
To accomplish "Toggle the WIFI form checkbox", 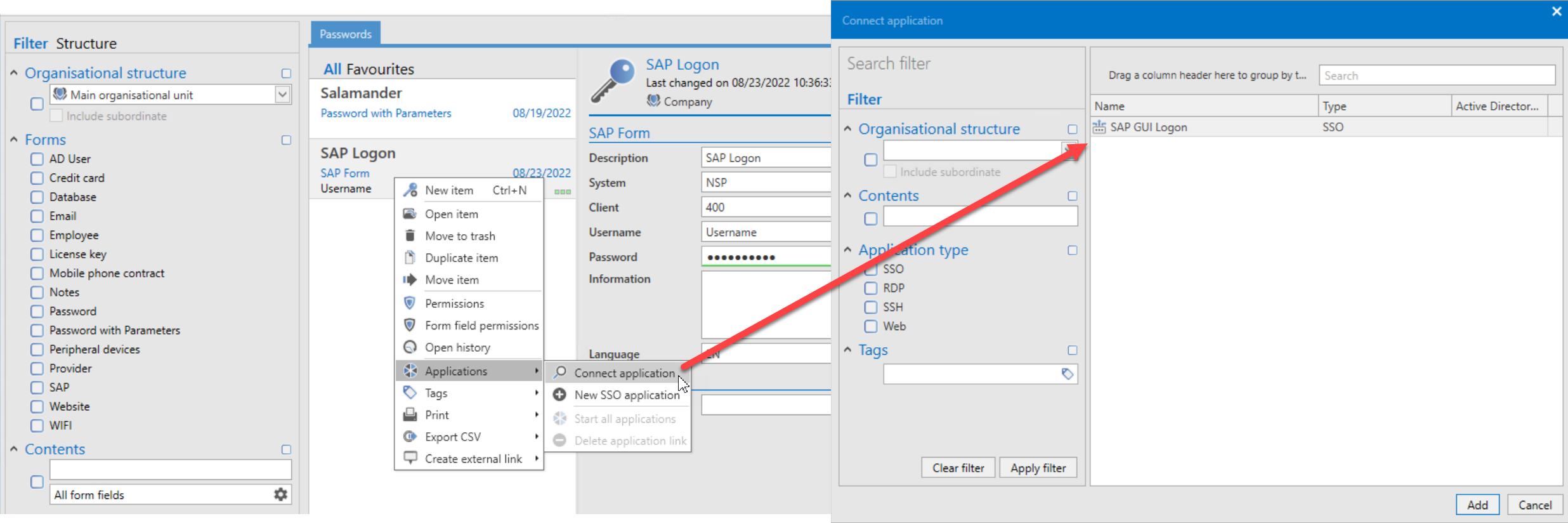I will (37, 425).
